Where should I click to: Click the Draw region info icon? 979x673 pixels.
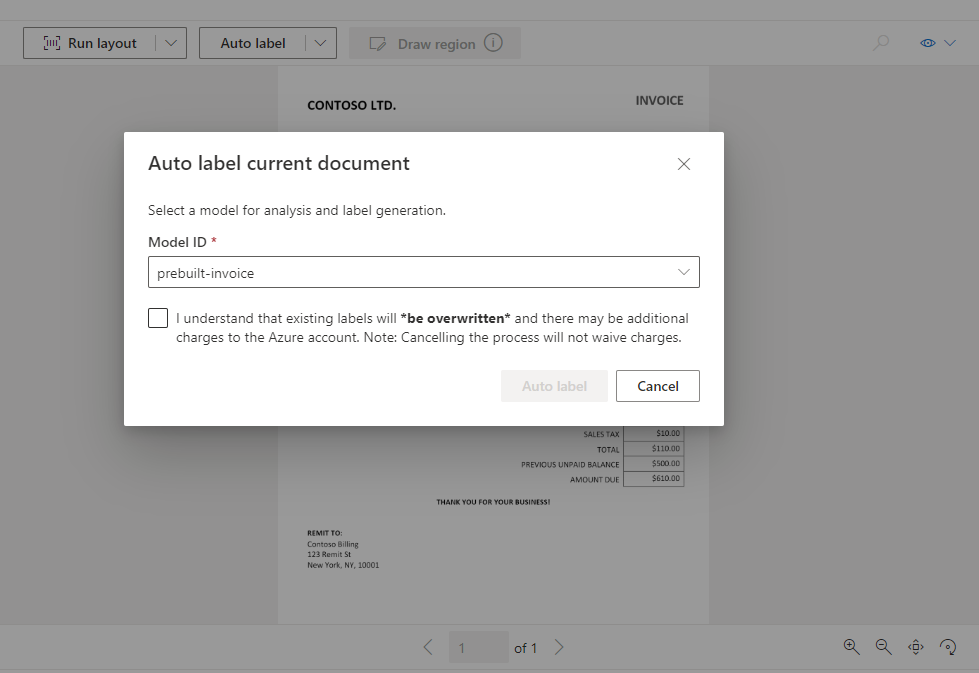(x=493, y=43)
